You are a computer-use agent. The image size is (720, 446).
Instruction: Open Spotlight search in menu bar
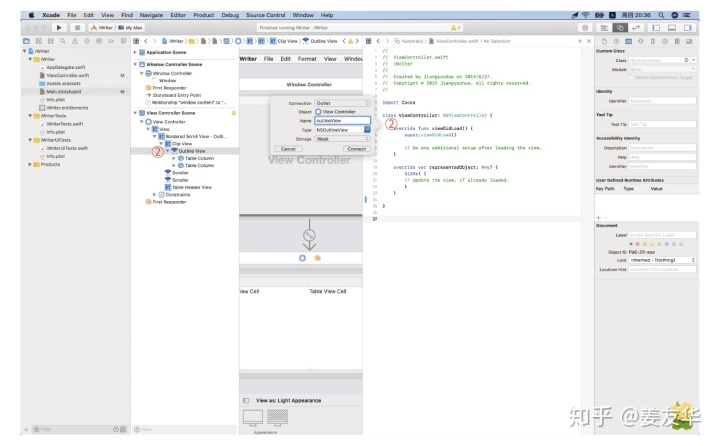[661, 15]
